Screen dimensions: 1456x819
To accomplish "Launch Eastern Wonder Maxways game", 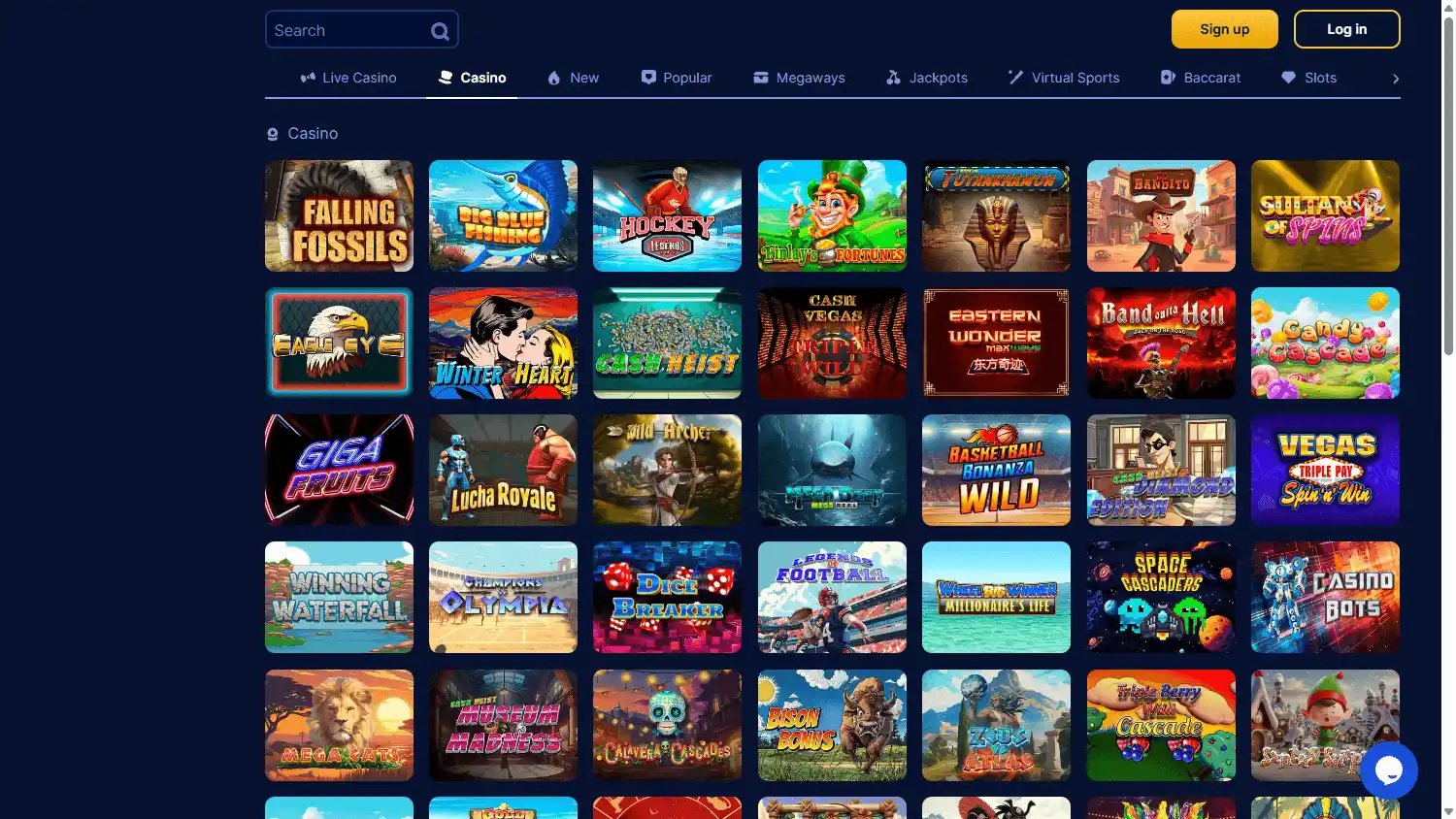I will coord(996,343).
